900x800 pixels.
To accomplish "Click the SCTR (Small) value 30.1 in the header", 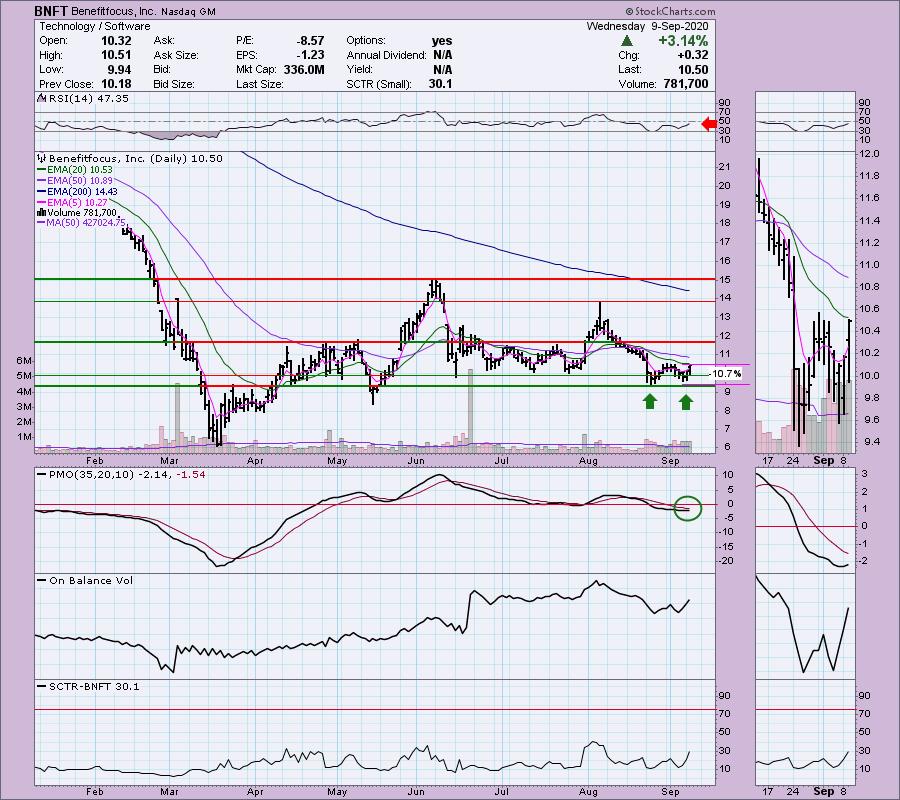I will (x=440, y=84).
